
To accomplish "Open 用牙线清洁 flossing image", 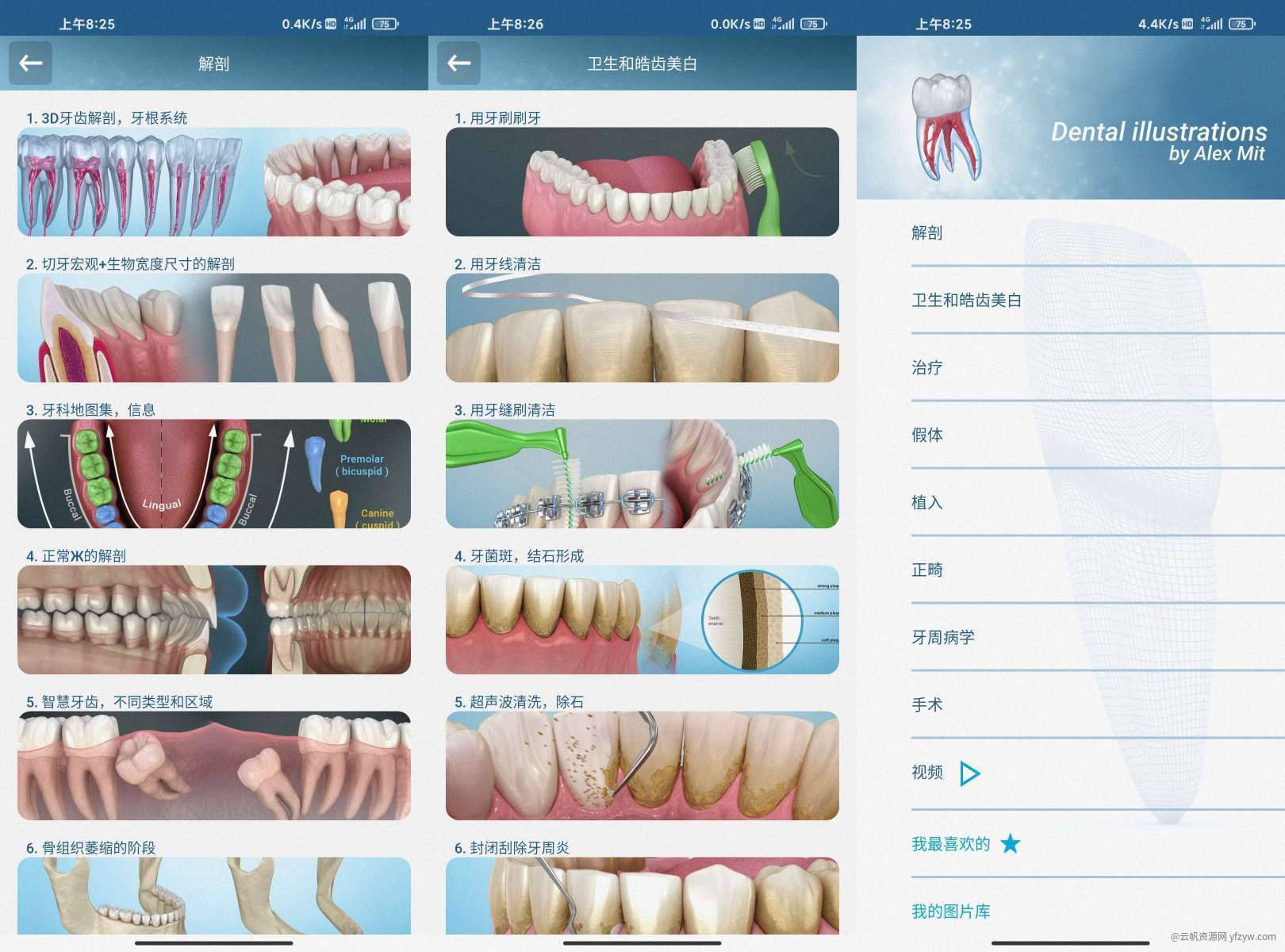I will (x=642, y=328).
